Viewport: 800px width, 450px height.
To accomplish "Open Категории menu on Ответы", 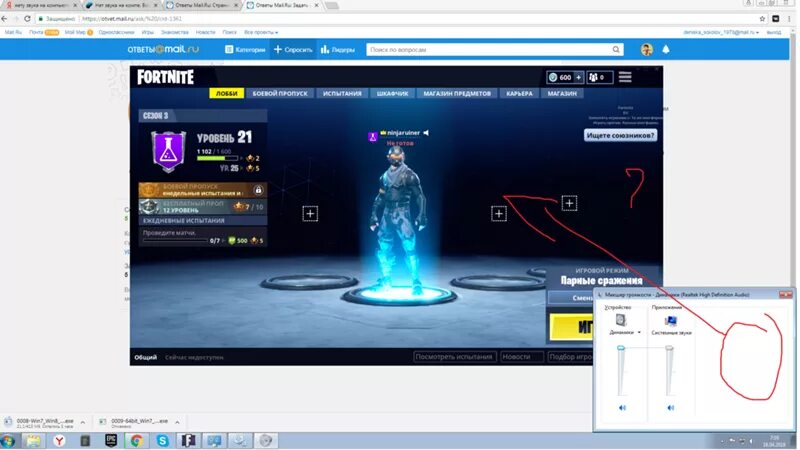I will 245,49.
